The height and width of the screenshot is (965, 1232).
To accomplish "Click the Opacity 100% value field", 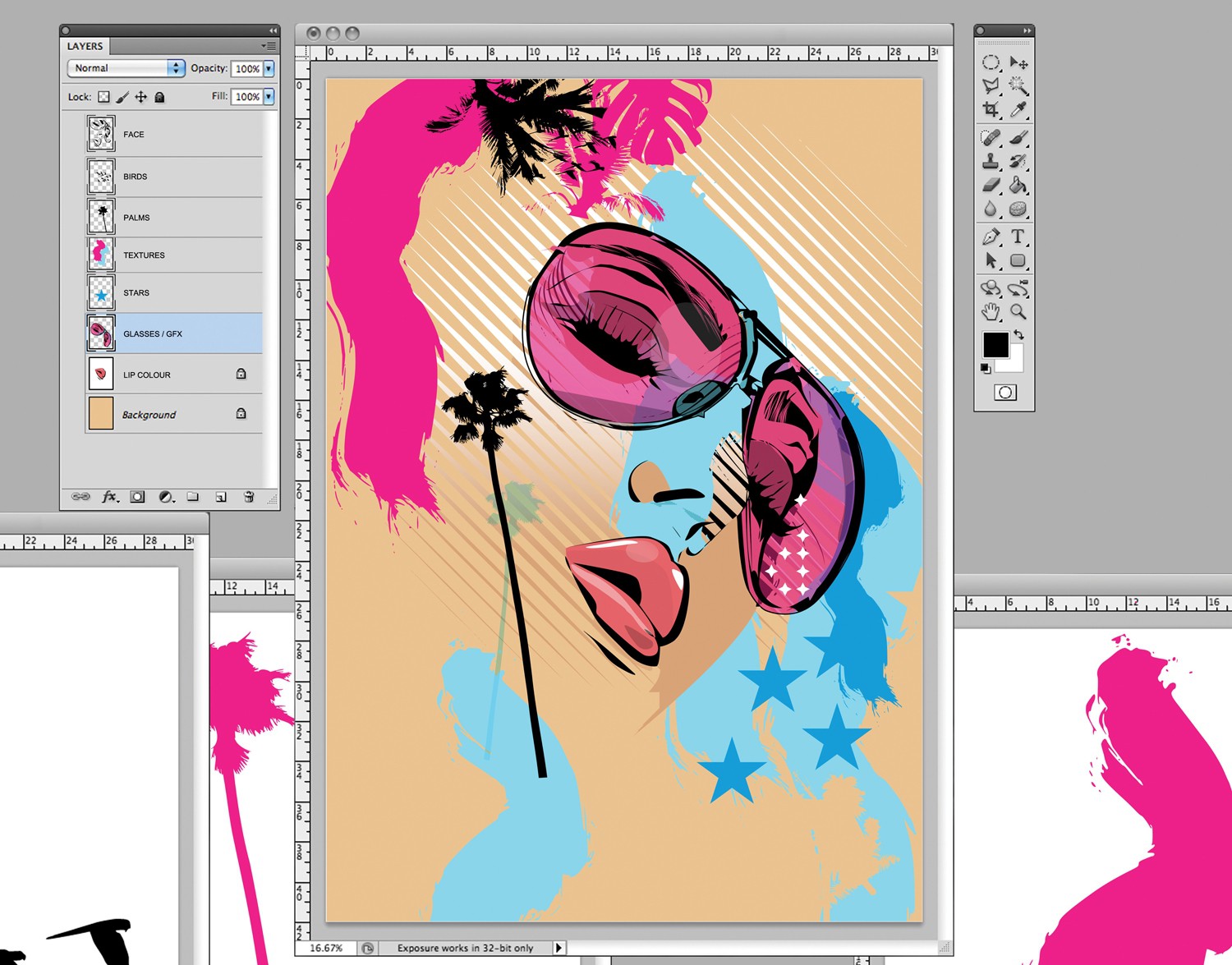I will [x=247, y=69].
